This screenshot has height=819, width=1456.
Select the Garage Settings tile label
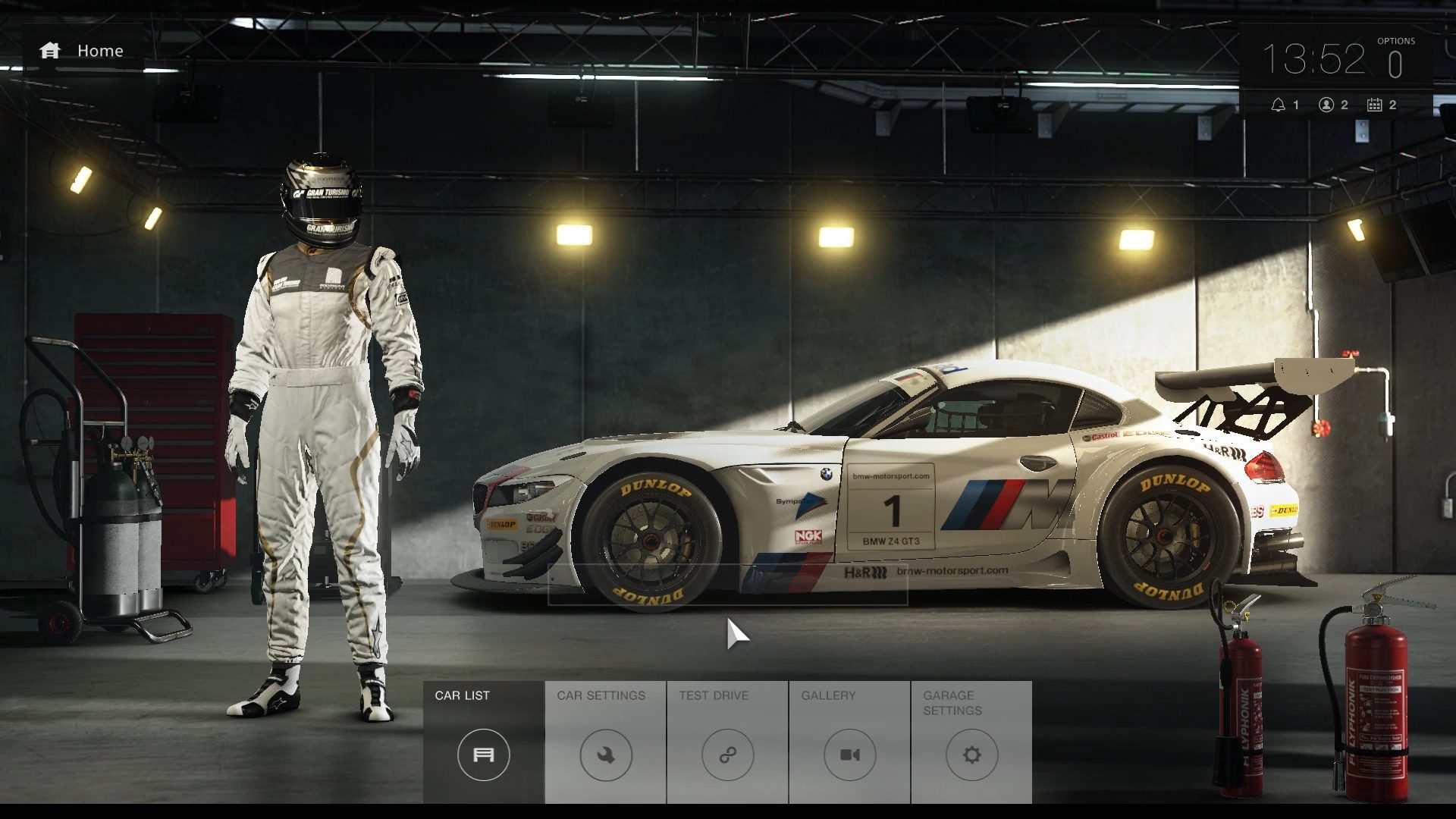tap(952, 703)
